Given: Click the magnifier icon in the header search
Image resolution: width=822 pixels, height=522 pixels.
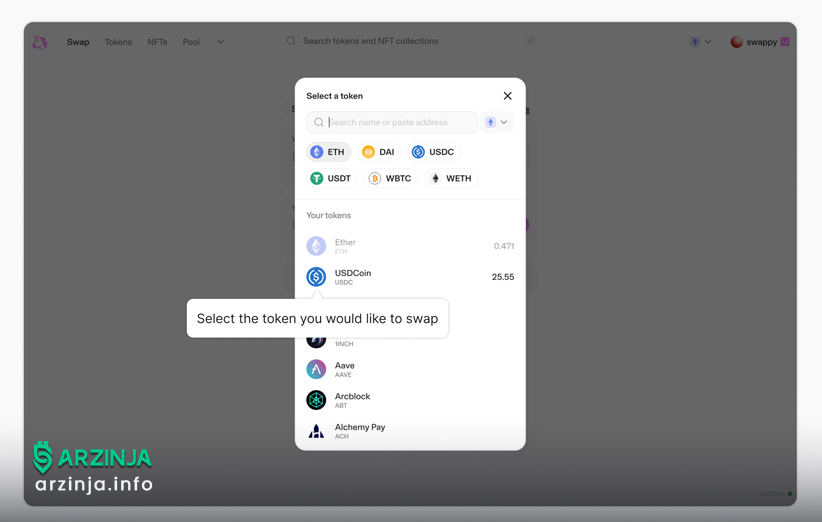Looking at the screenshot, I should (291, 41).
